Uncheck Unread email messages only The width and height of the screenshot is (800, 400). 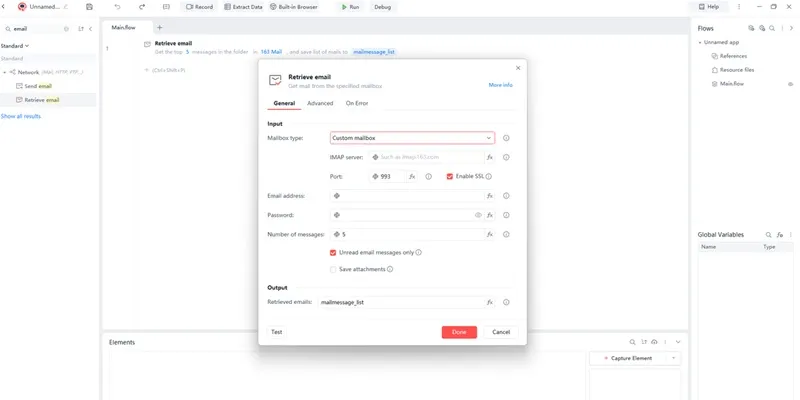pos(333,253)
